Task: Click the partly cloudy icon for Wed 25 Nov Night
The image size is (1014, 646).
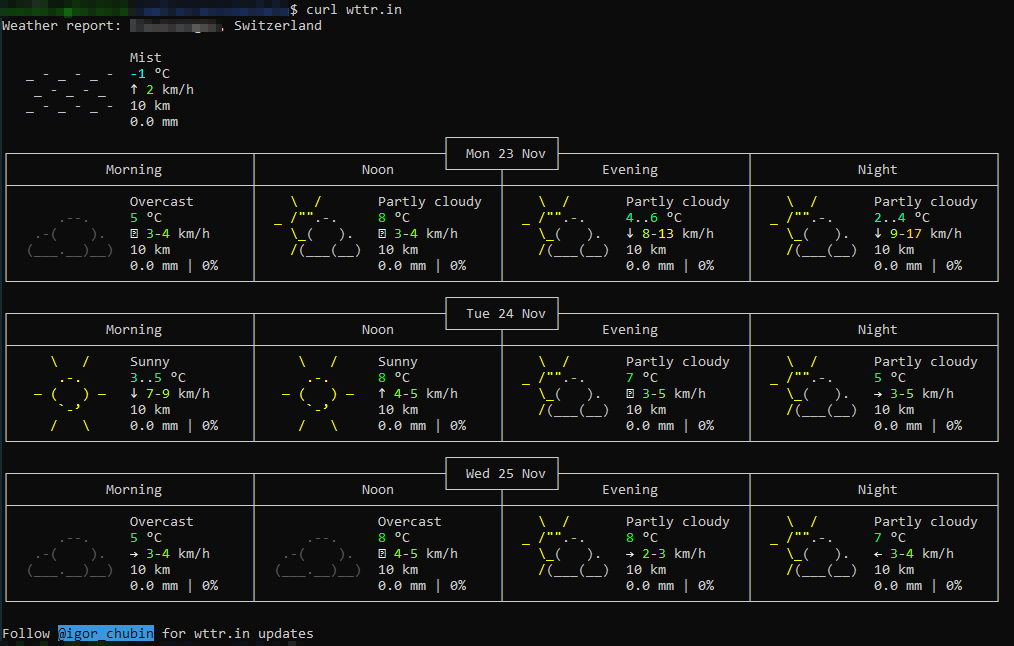Action: 814,546
